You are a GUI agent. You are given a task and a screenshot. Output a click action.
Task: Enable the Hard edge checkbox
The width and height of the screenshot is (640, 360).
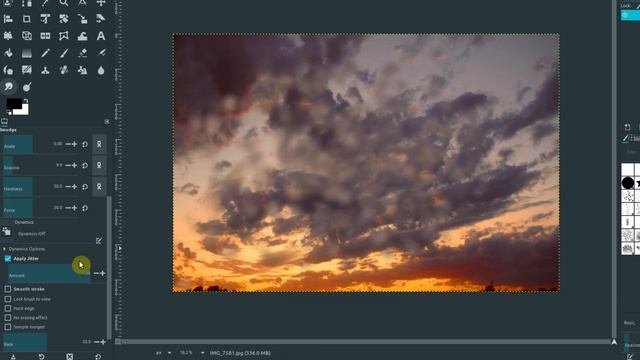coord(8,308)
